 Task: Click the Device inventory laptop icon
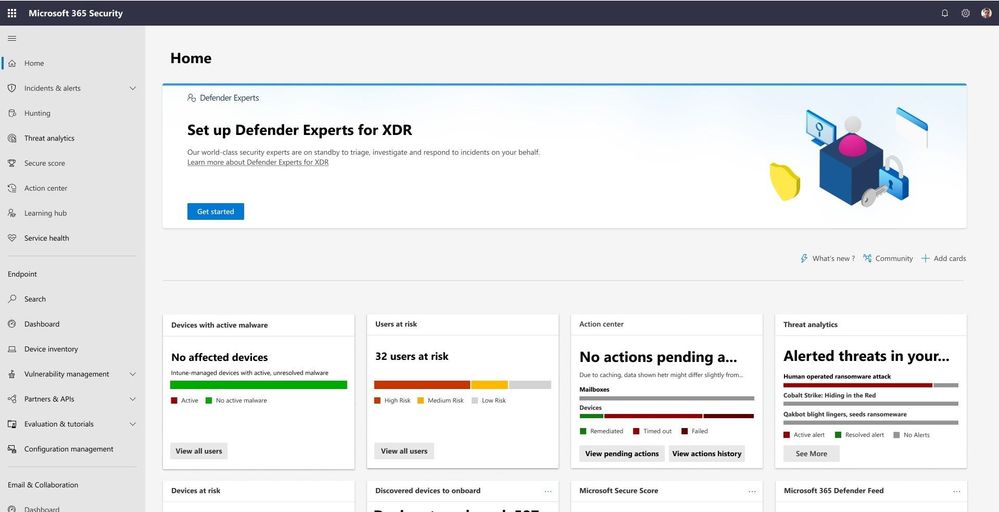click(x=12, y=349)
